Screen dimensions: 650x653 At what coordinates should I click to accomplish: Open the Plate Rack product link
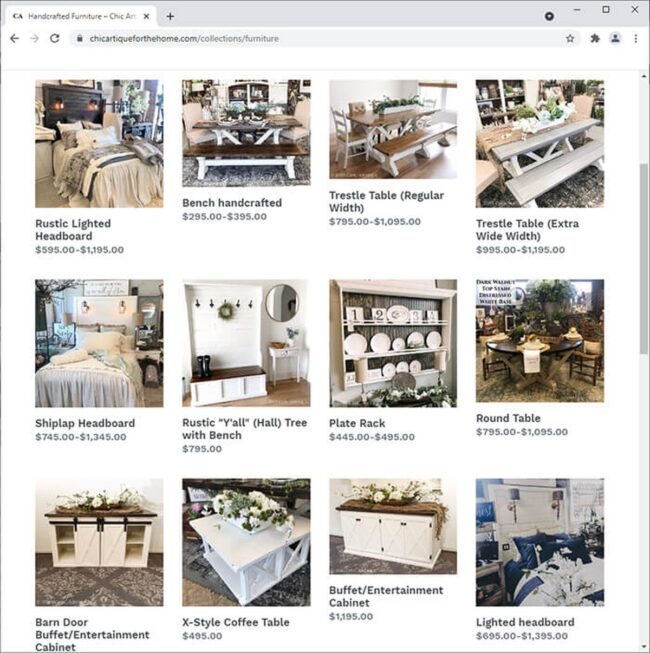click(x=357, y=423)
